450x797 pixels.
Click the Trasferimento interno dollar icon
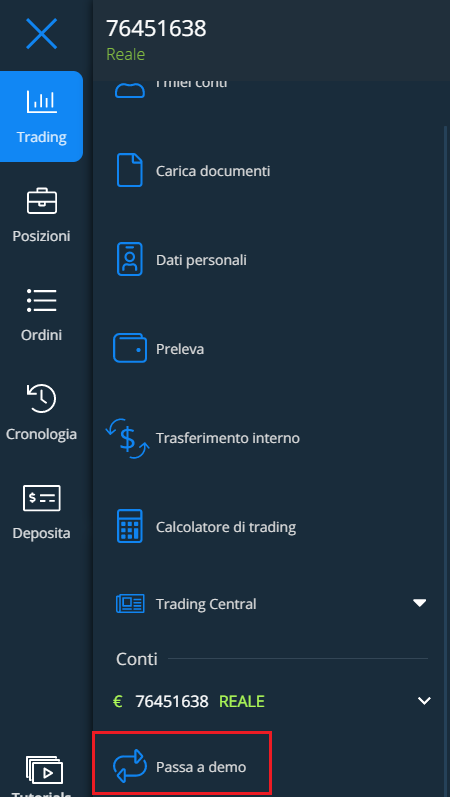point(128,438)
